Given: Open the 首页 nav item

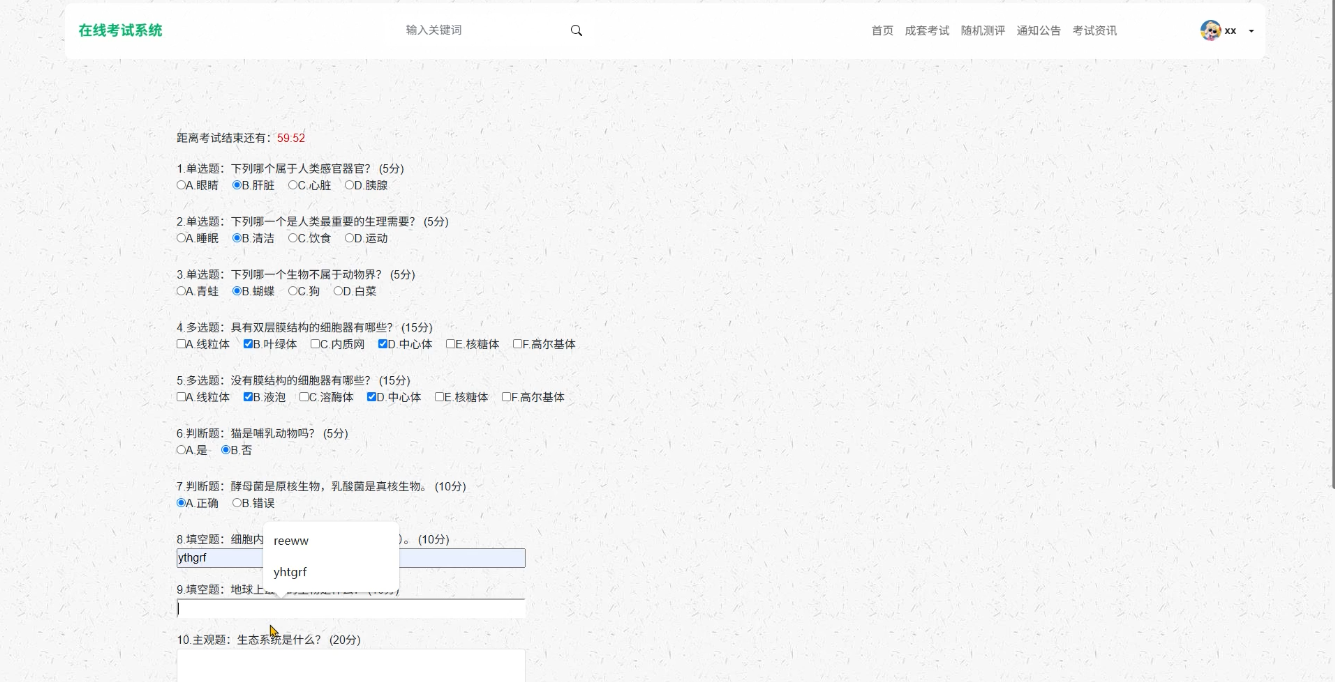Looking at the screenshot, I should 882,31.
